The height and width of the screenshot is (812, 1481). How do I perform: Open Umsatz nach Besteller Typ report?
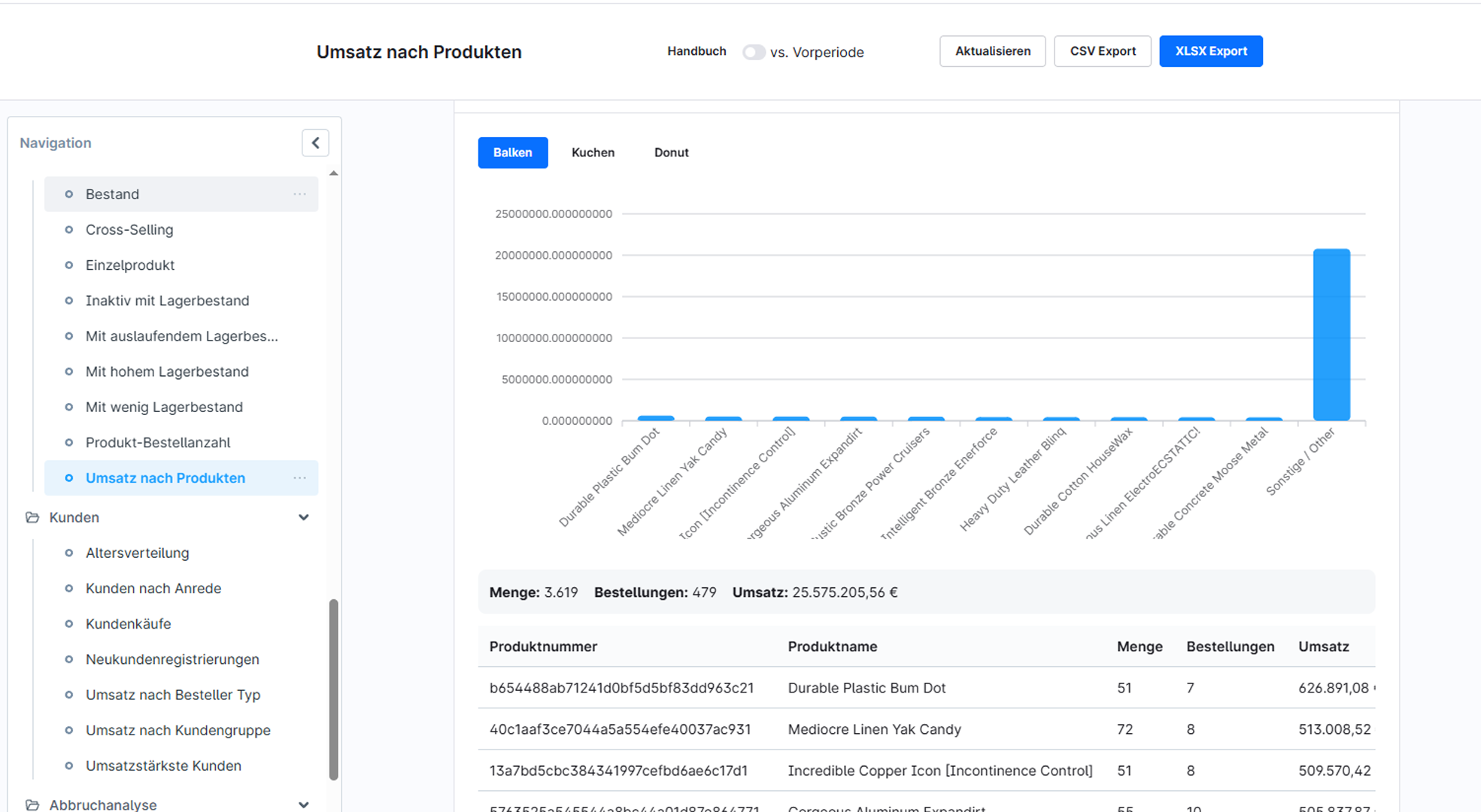coord(181,695)
